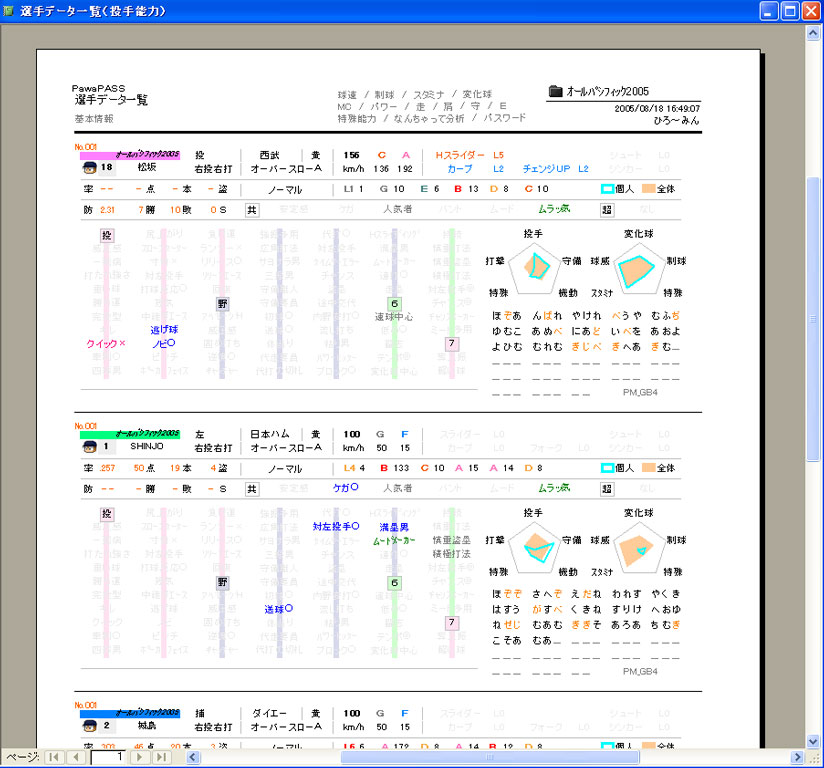824x768 pixels.
Task: Click the horizontal scrollbar right arrow
Action: tap(797, 757)
